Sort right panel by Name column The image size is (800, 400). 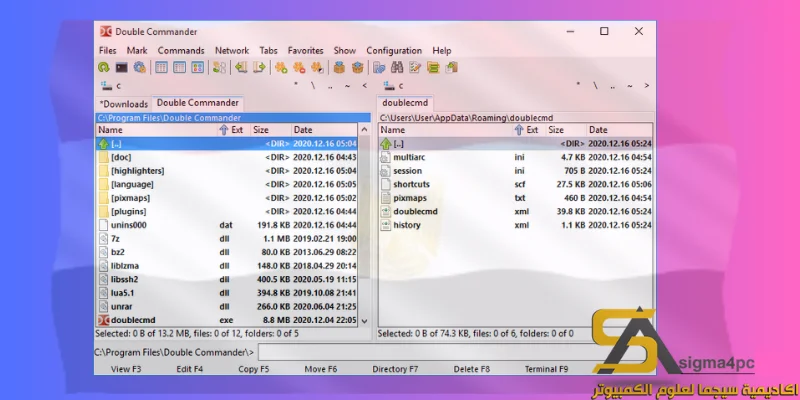(446, 130)
